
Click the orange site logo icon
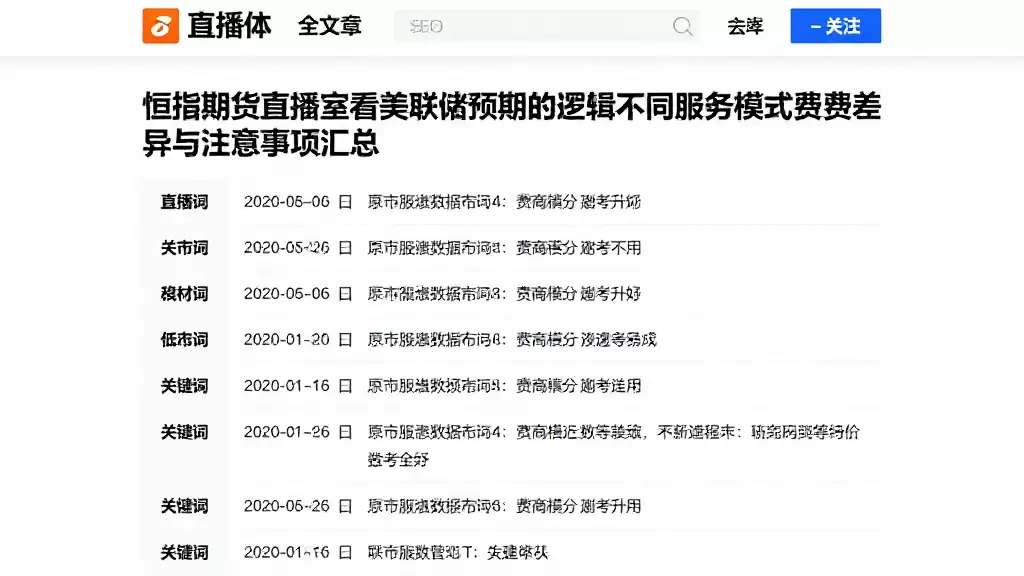point(161,26)
